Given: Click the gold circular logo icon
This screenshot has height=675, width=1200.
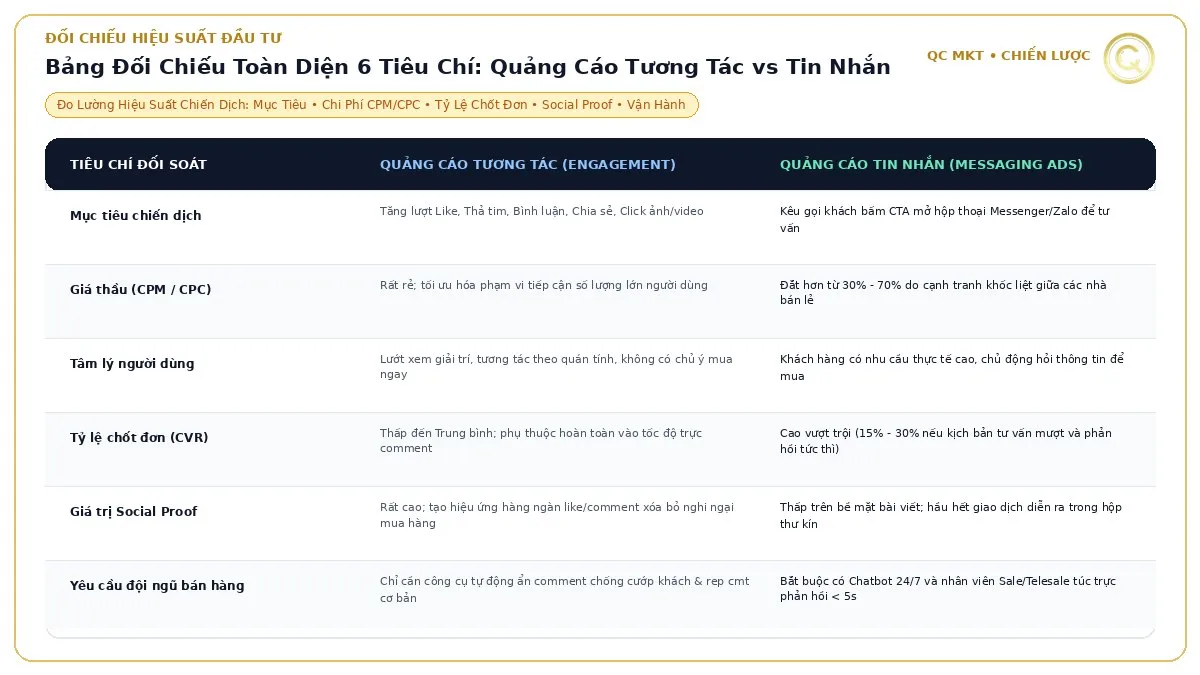Looking at the screenshot, I should tap(1128, 57).
